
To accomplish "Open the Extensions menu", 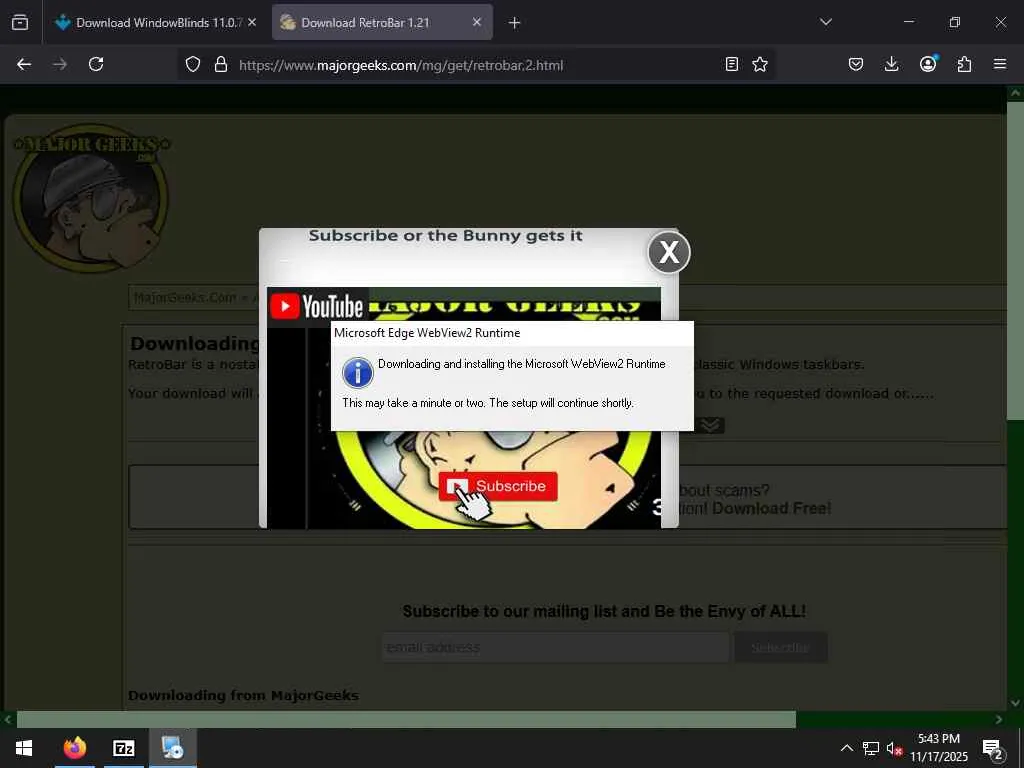I will (x=964, y=64).
